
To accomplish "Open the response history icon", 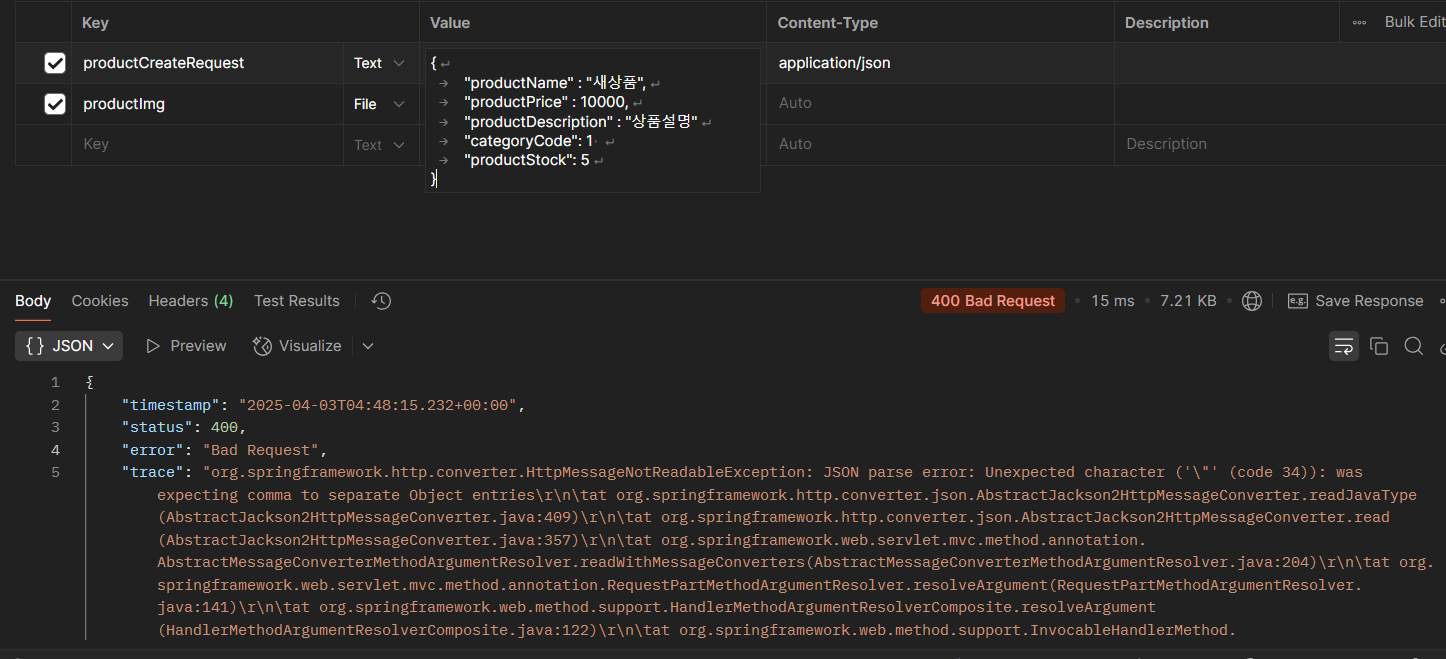I will pyautogui.click(x=381, y=301).
